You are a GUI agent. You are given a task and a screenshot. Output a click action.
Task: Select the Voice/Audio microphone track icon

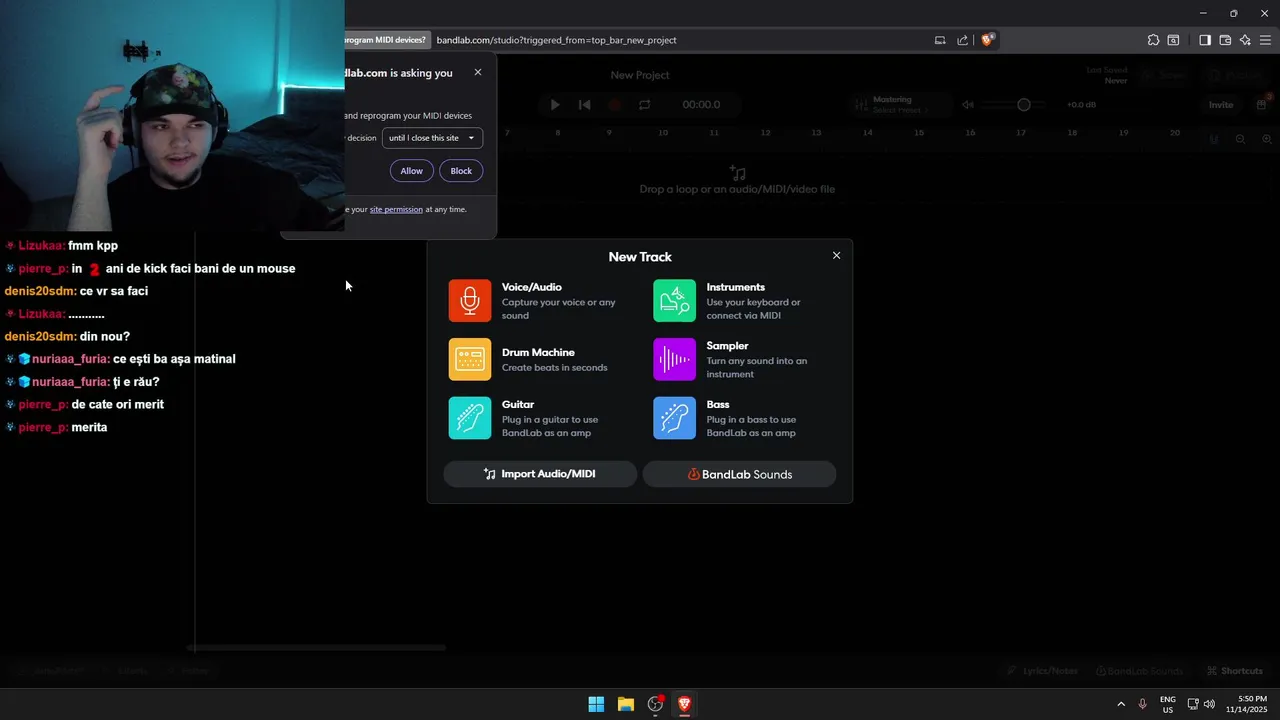[x=470, y=301]
